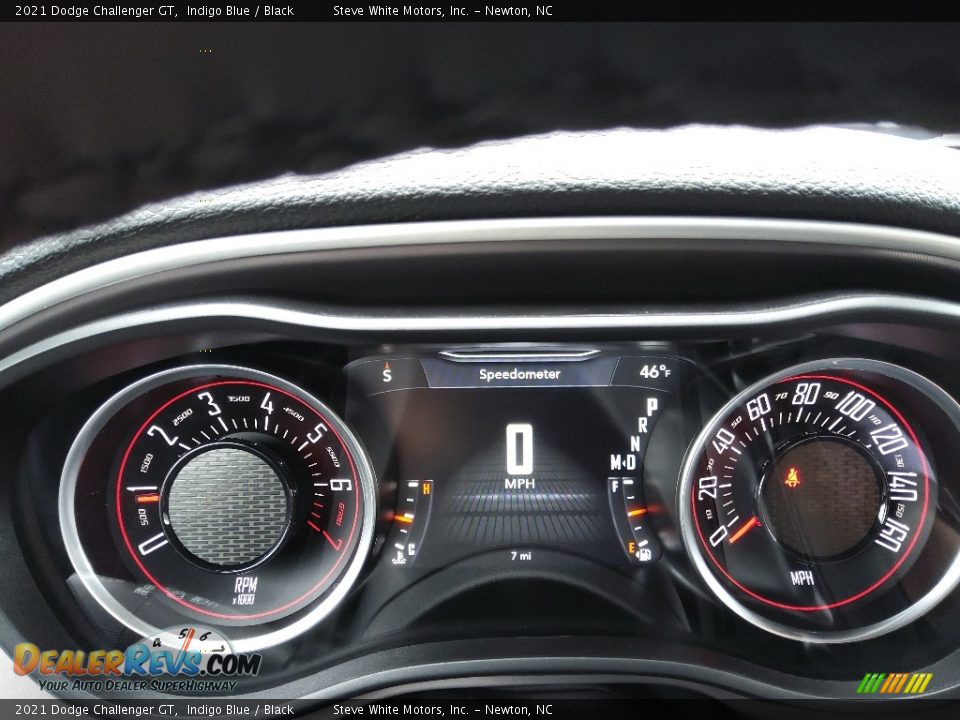Click the speedometer center mesh cap
The image size is (960, 720).
point(821,498)
